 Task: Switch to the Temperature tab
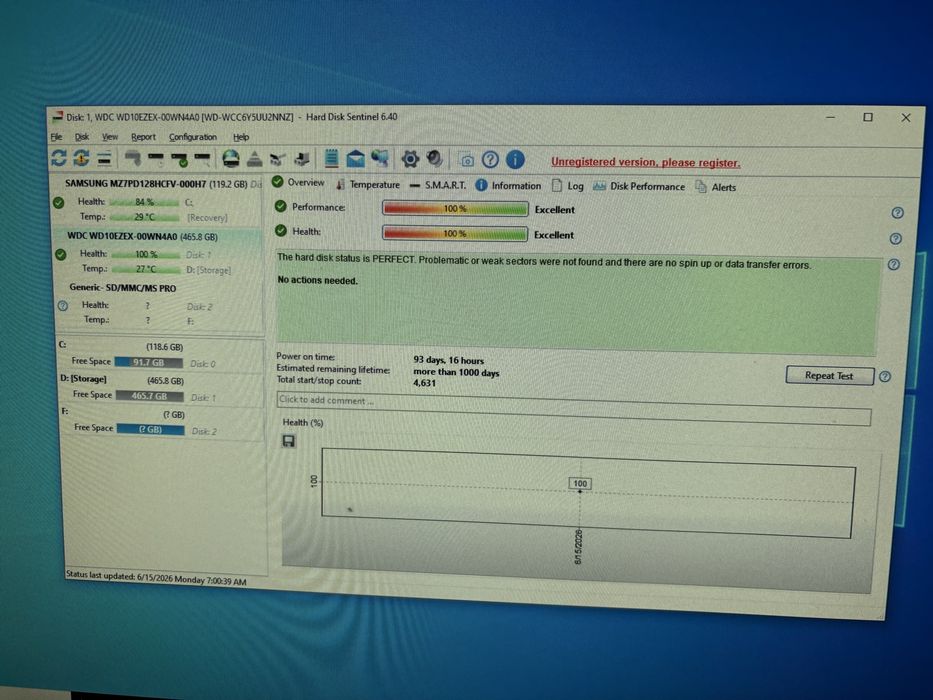[367, 185]
